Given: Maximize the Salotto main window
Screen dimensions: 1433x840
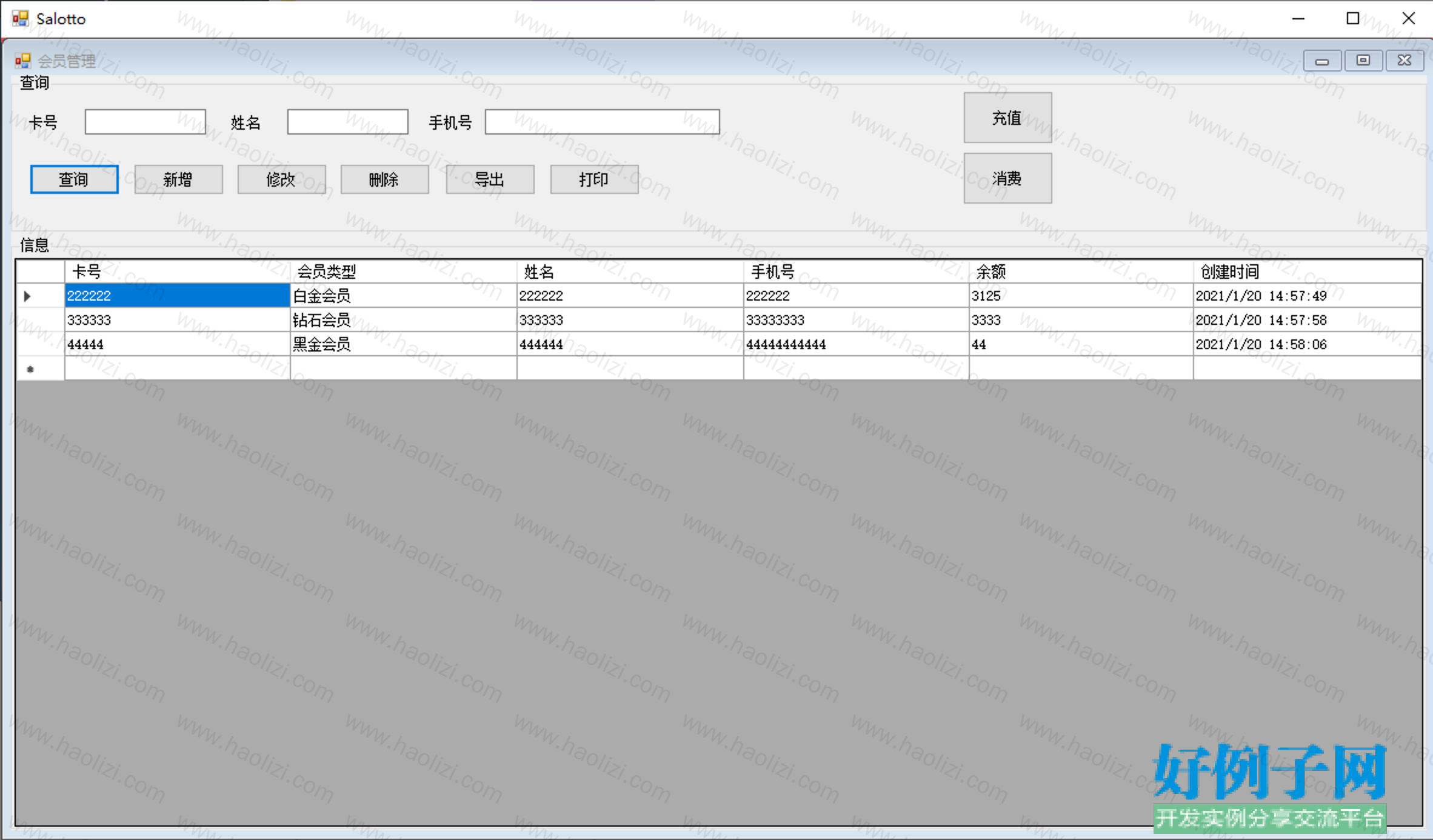Looking at the screenshot, I should point(1352,18).
